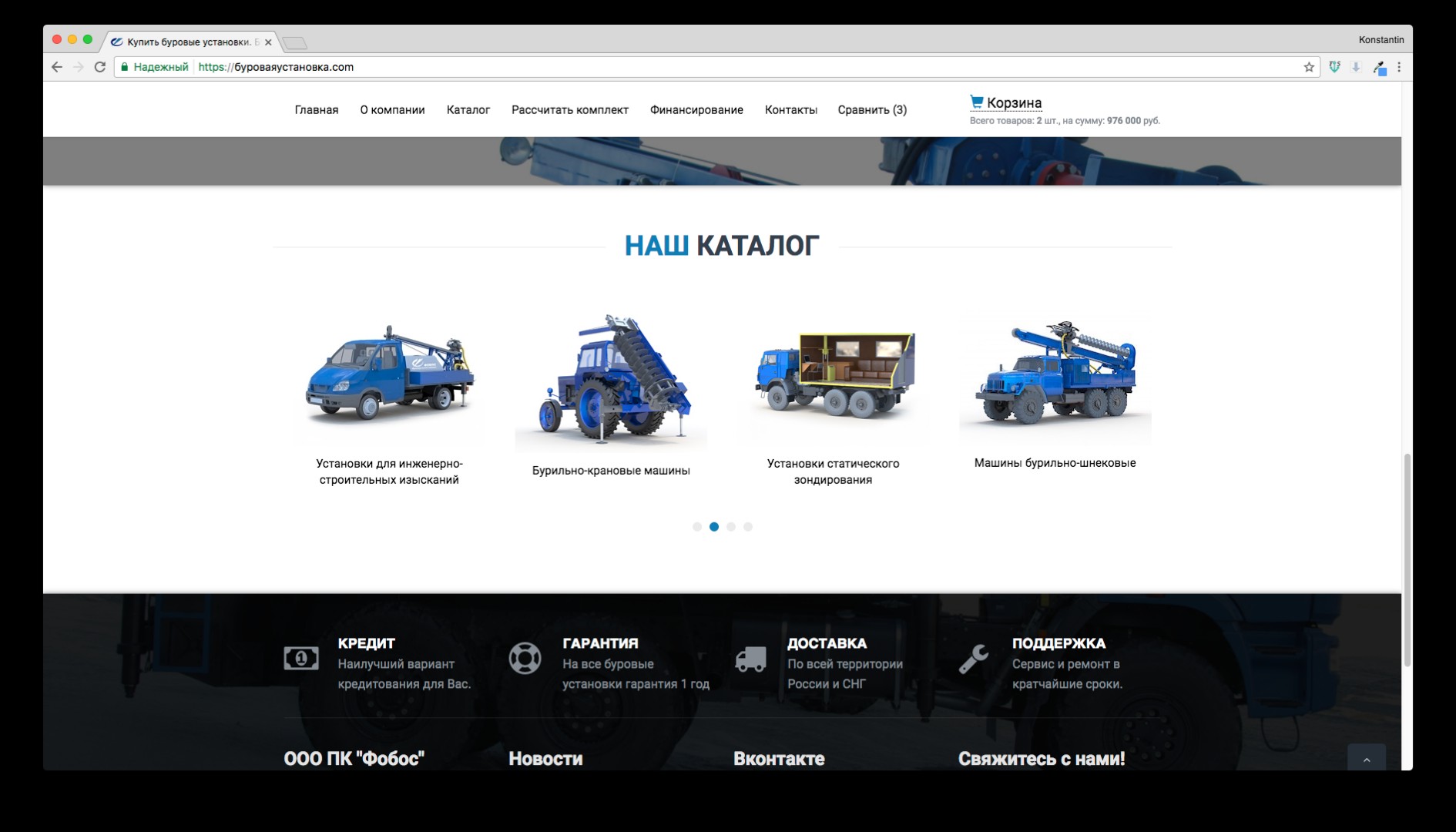Image resolution: width=1456 pixels, height=832 pixels.
Task: Click the Кредит money icon
Action: 300,659
